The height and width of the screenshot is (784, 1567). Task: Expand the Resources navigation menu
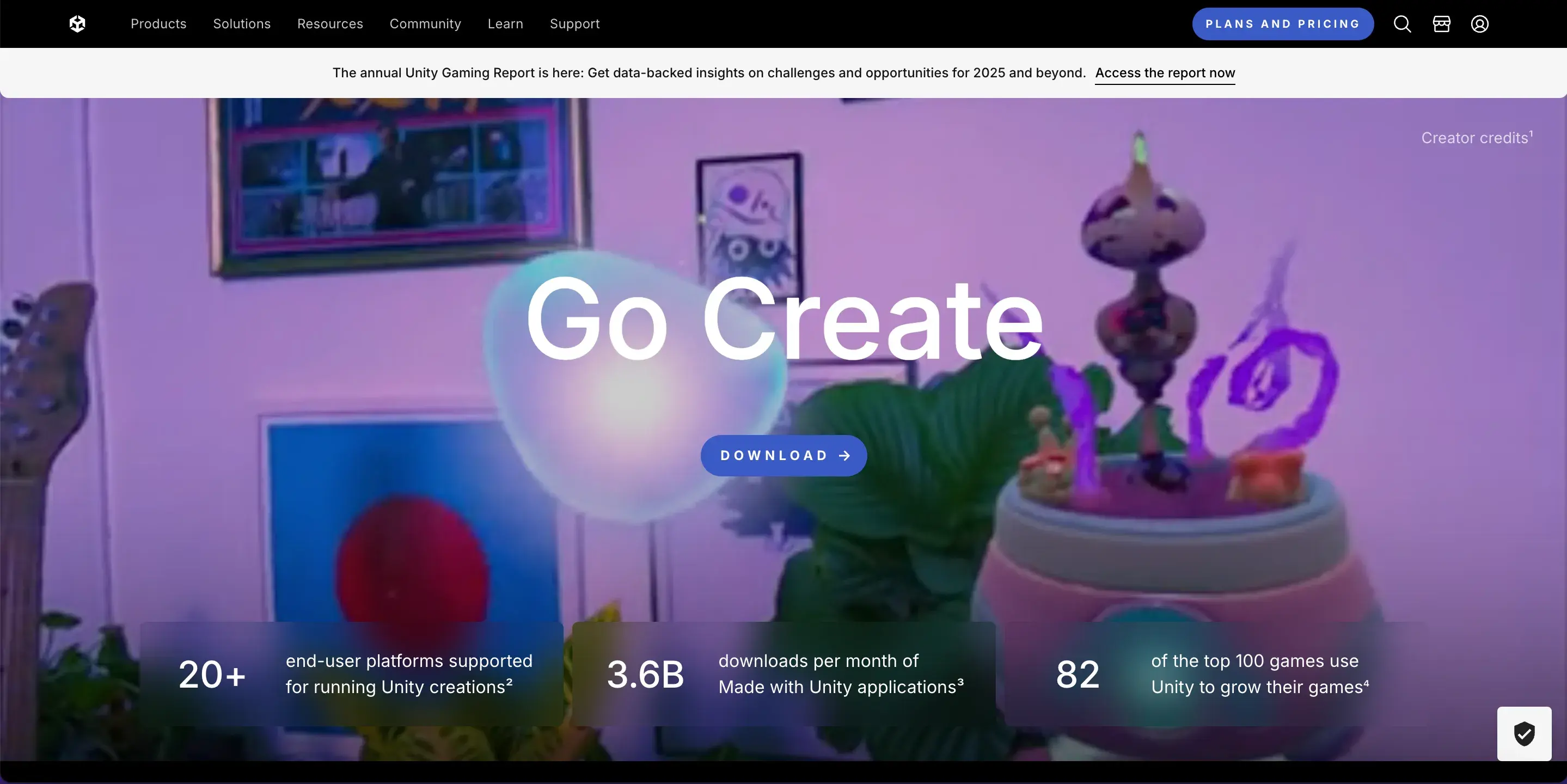coord(330,24)
